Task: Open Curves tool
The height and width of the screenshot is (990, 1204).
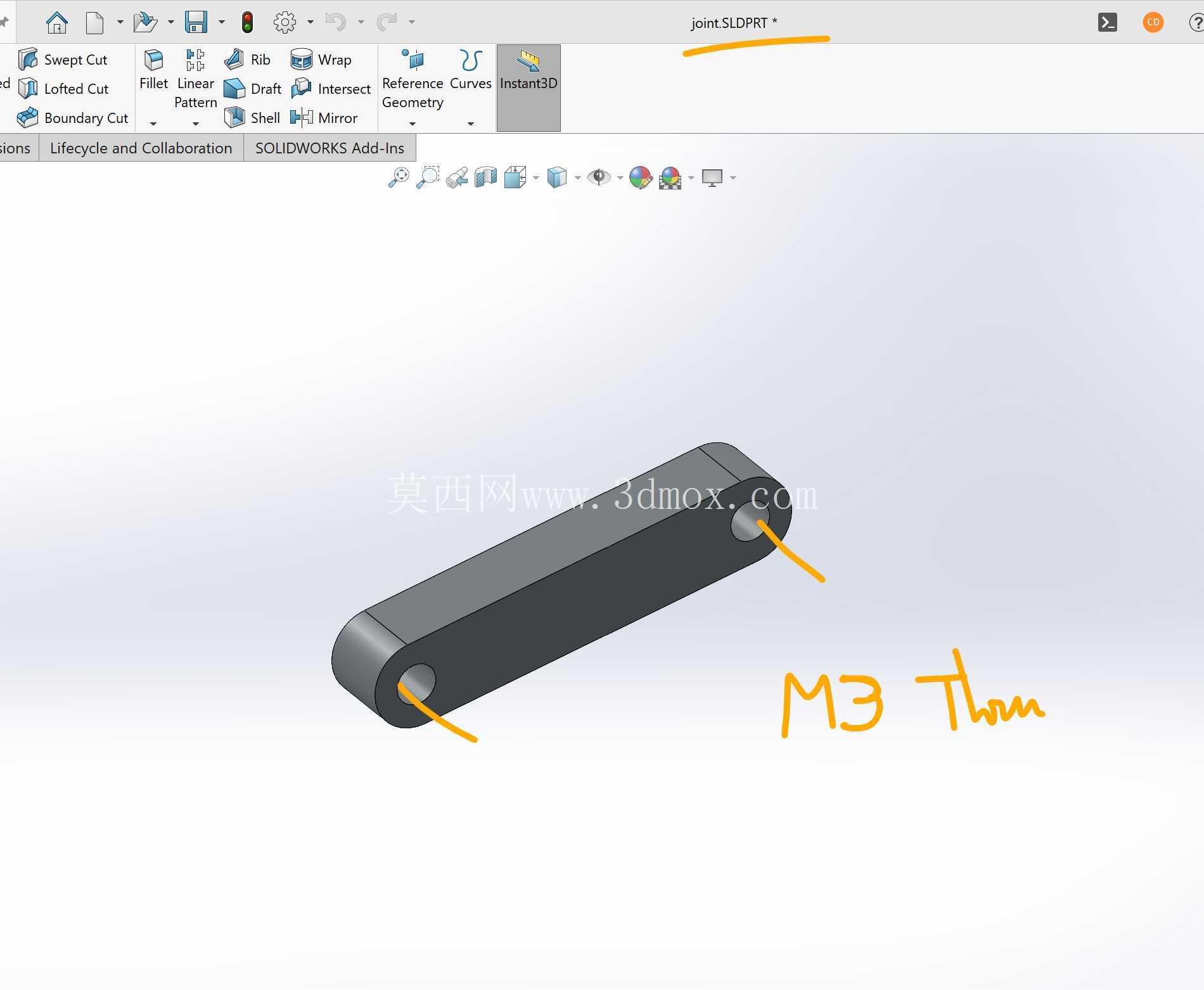Action: pos(470,70)
